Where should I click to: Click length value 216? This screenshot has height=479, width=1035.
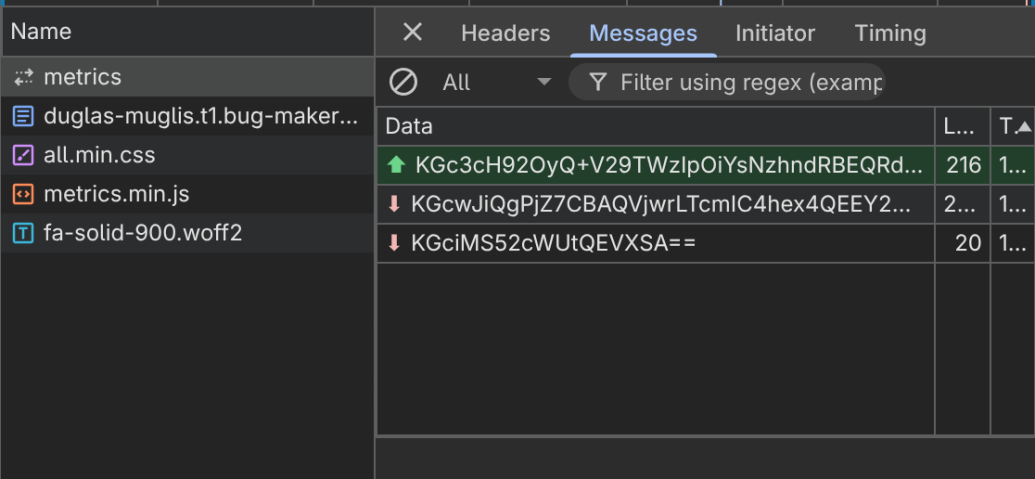[x=963, y=165]
